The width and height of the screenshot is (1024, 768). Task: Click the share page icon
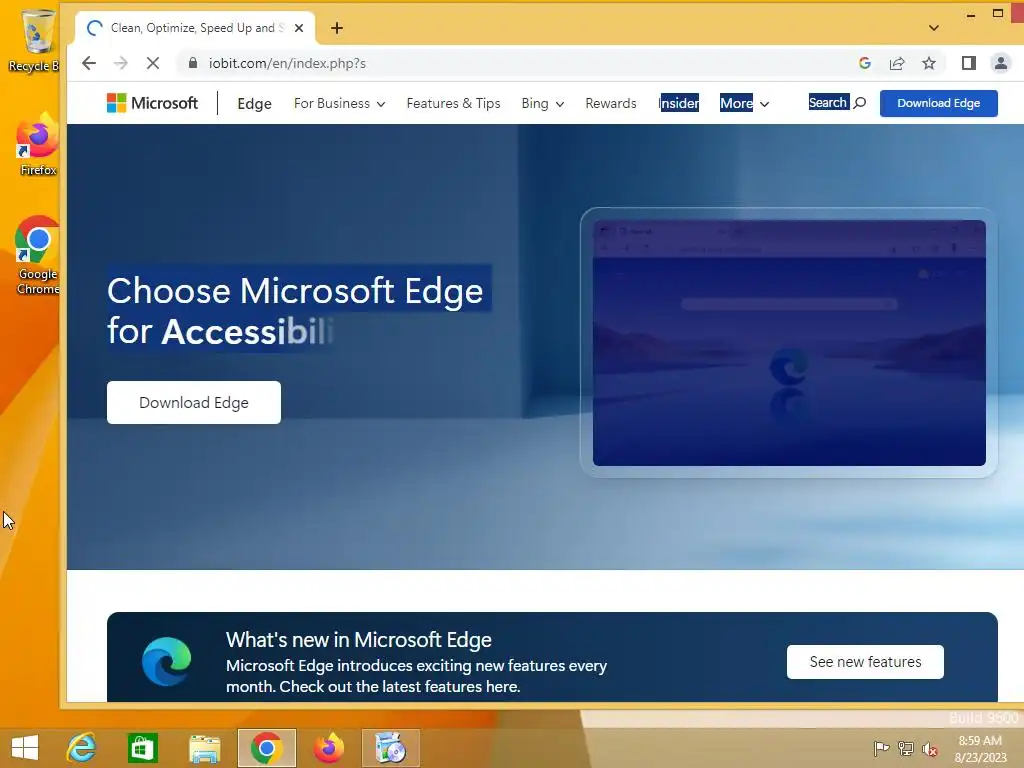click(897, 63)
